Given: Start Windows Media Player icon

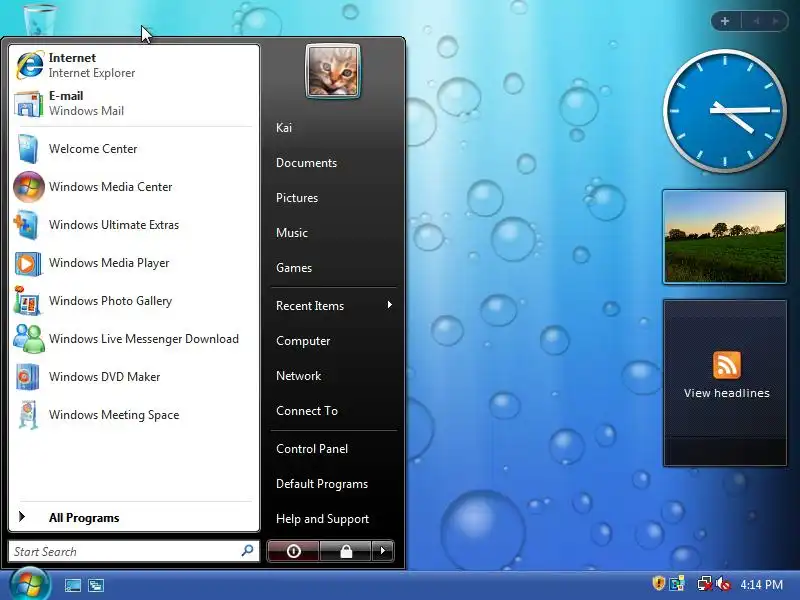Looking at the screenshot, I should 28,264.
